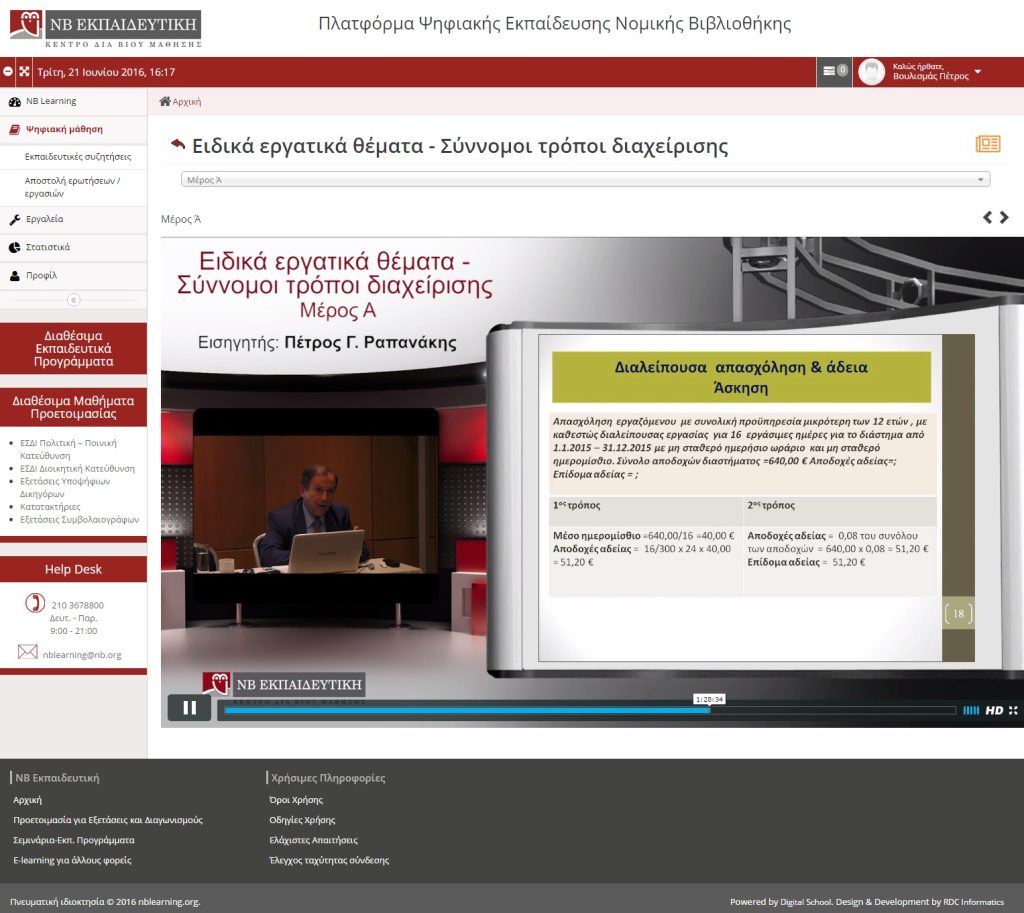Toggle HD quality in the video player
The width and height of the screenshot is (1024, 913).
[994, 710]
